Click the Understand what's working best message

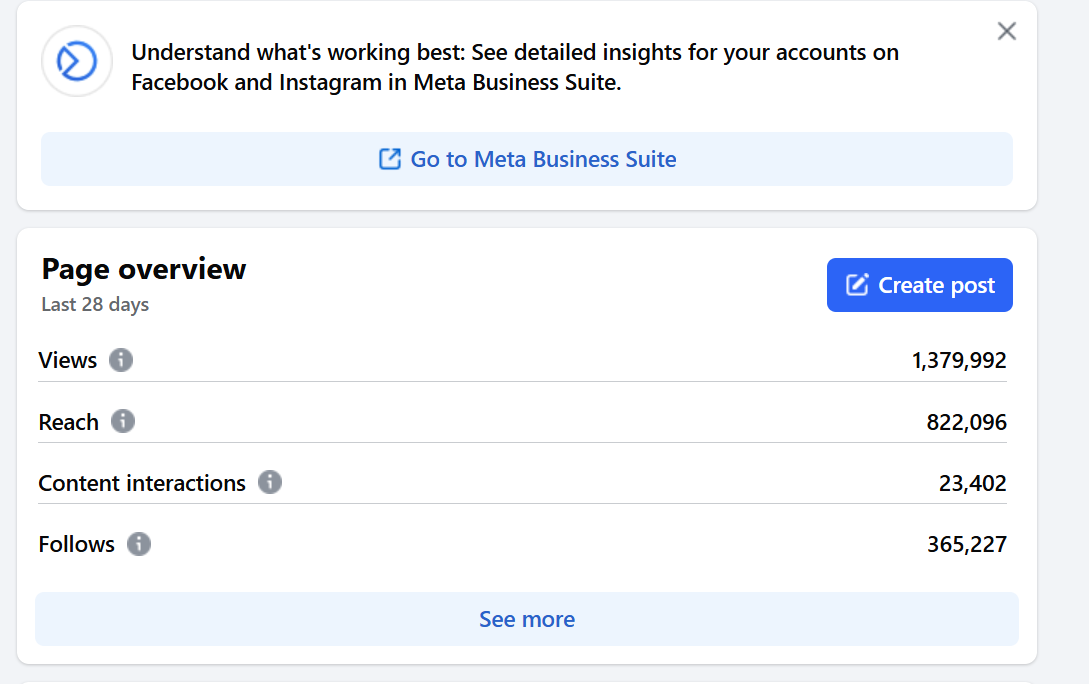515,67
